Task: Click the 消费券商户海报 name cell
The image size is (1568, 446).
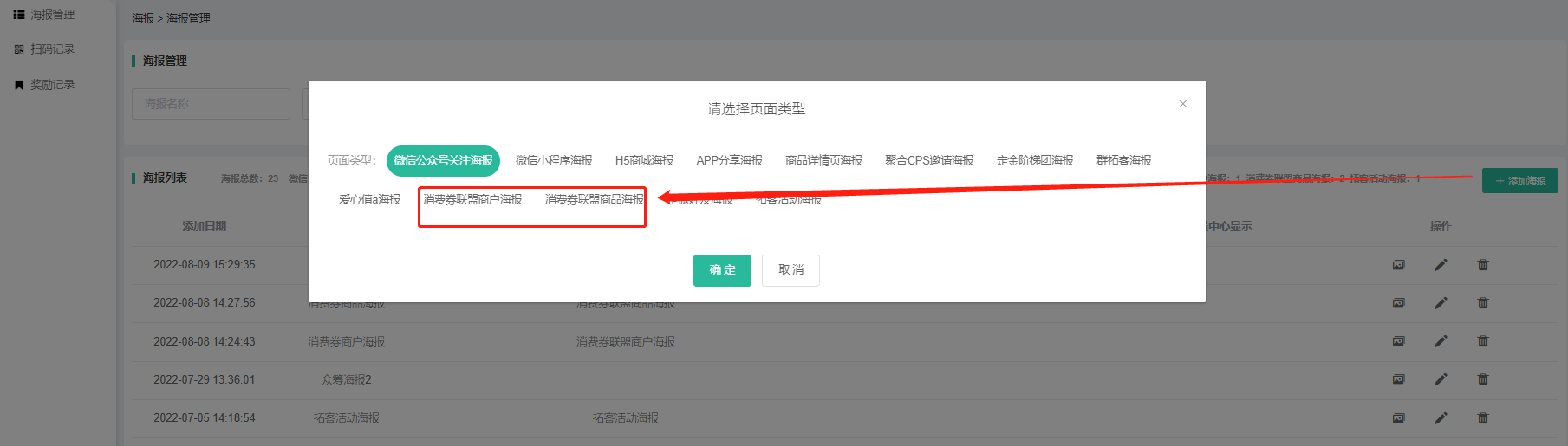Action: pos(346,342)
